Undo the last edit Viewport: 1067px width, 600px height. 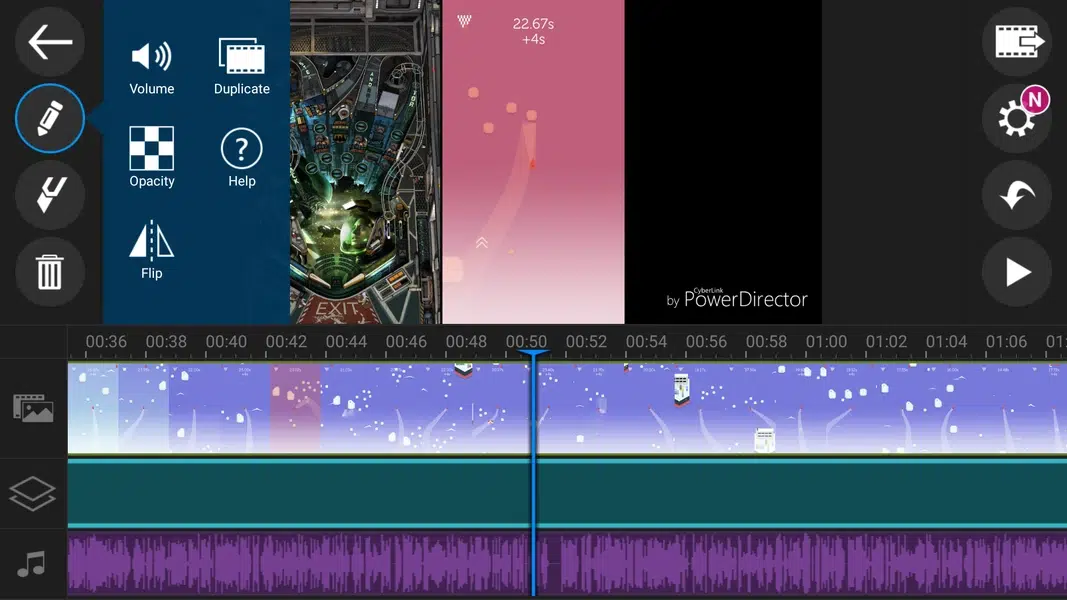[x=1017, y=195]
